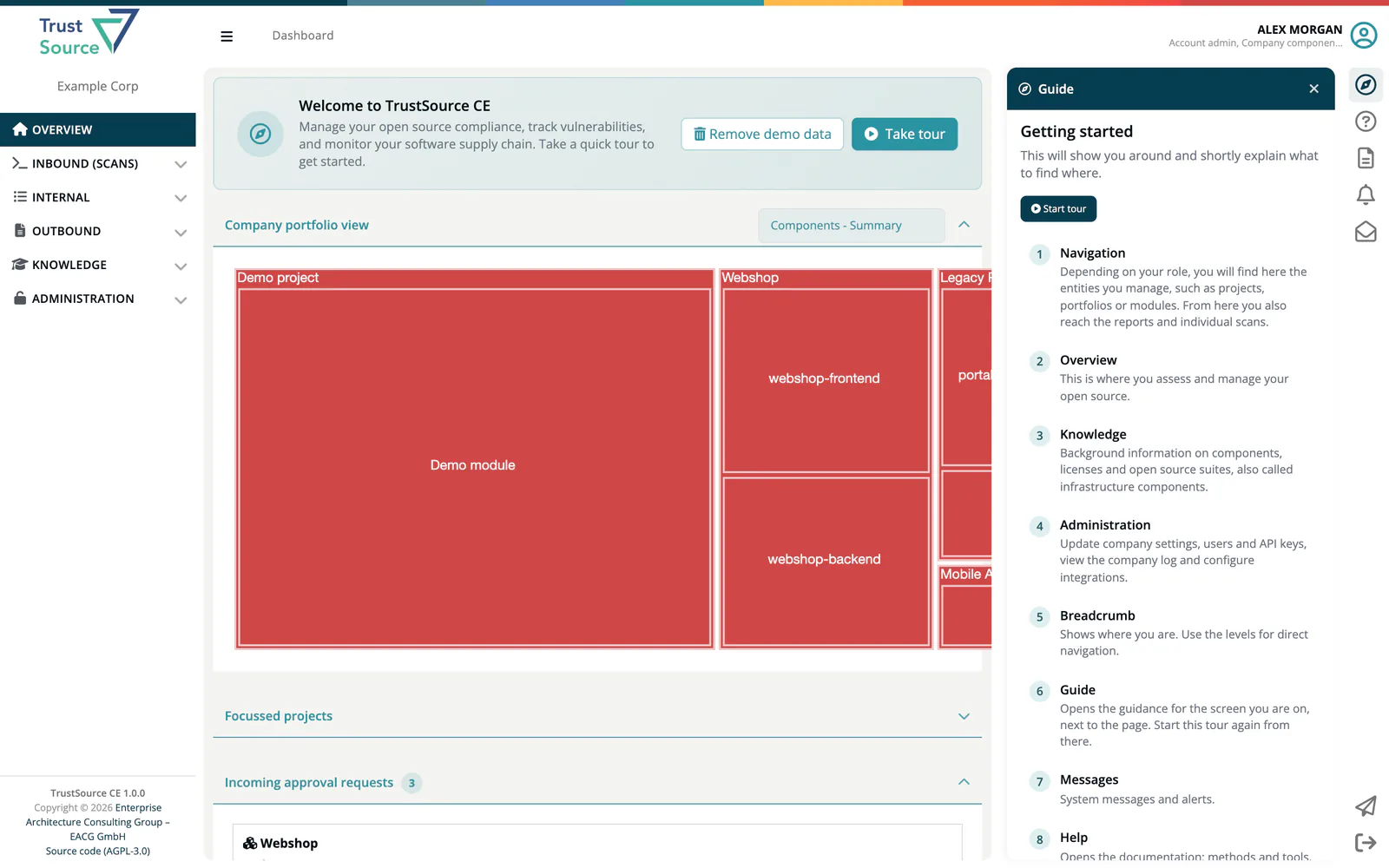Toggle the hamburger menu icon
1389x868 pixels.
[227, 36]
